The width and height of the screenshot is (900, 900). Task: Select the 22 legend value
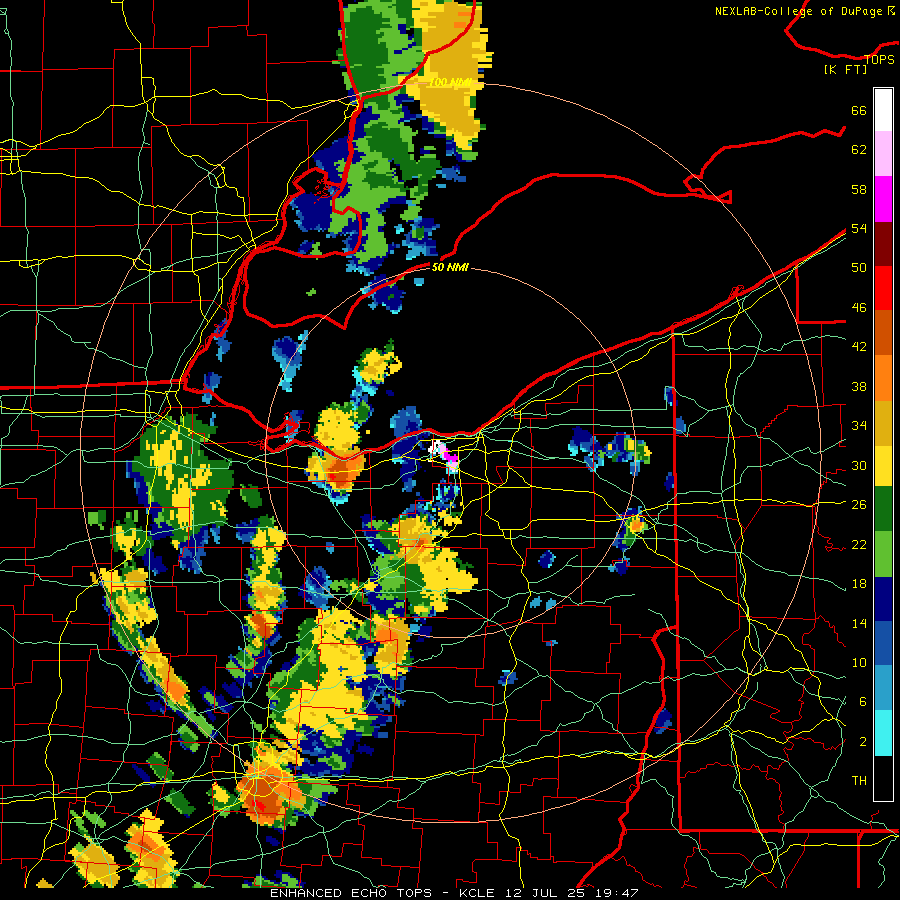pos(859,544)
